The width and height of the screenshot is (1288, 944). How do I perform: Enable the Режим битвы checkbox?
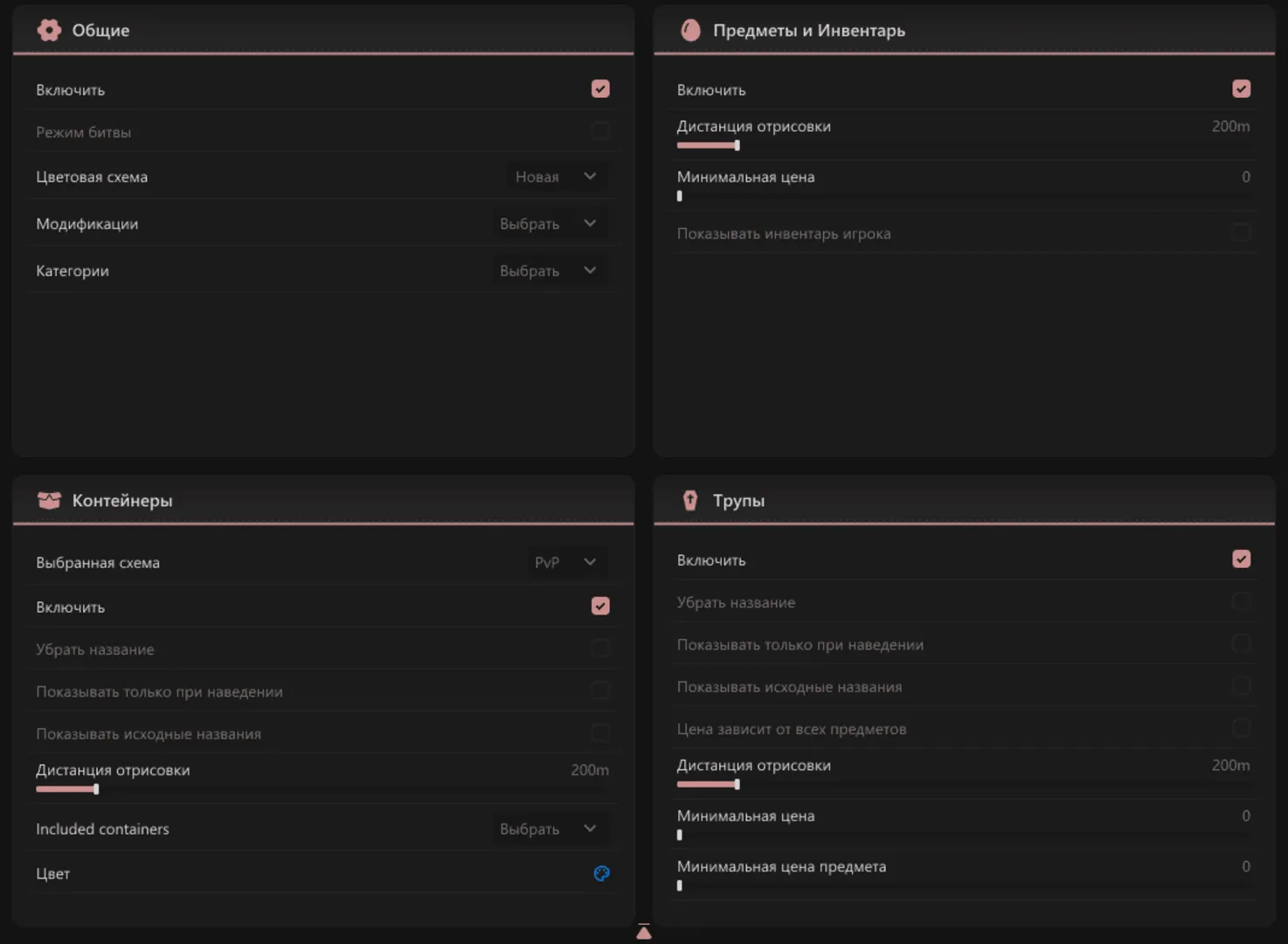click(600, 132)
